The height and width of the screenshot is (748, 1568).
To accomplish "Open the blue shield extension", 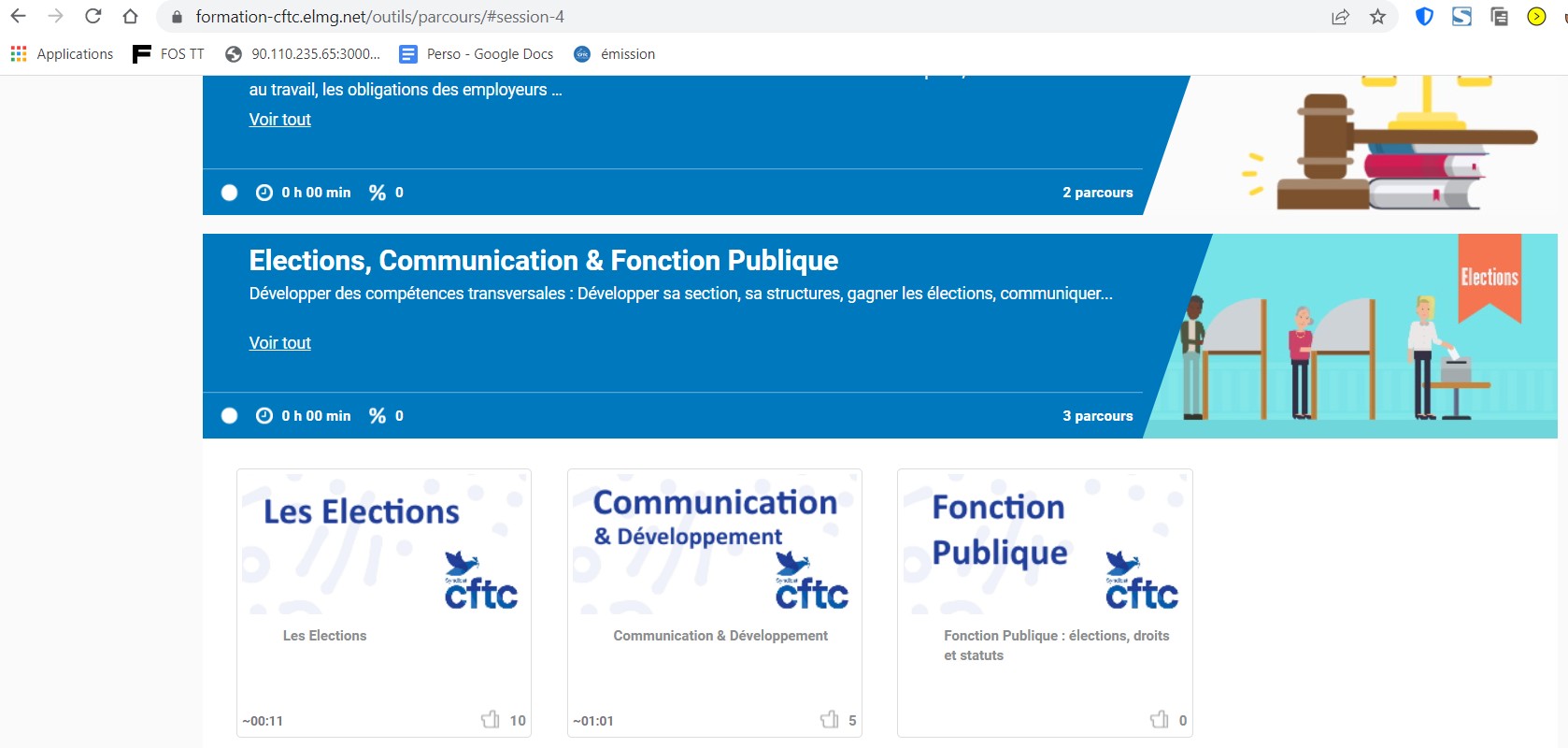I will click(1424, 17).
